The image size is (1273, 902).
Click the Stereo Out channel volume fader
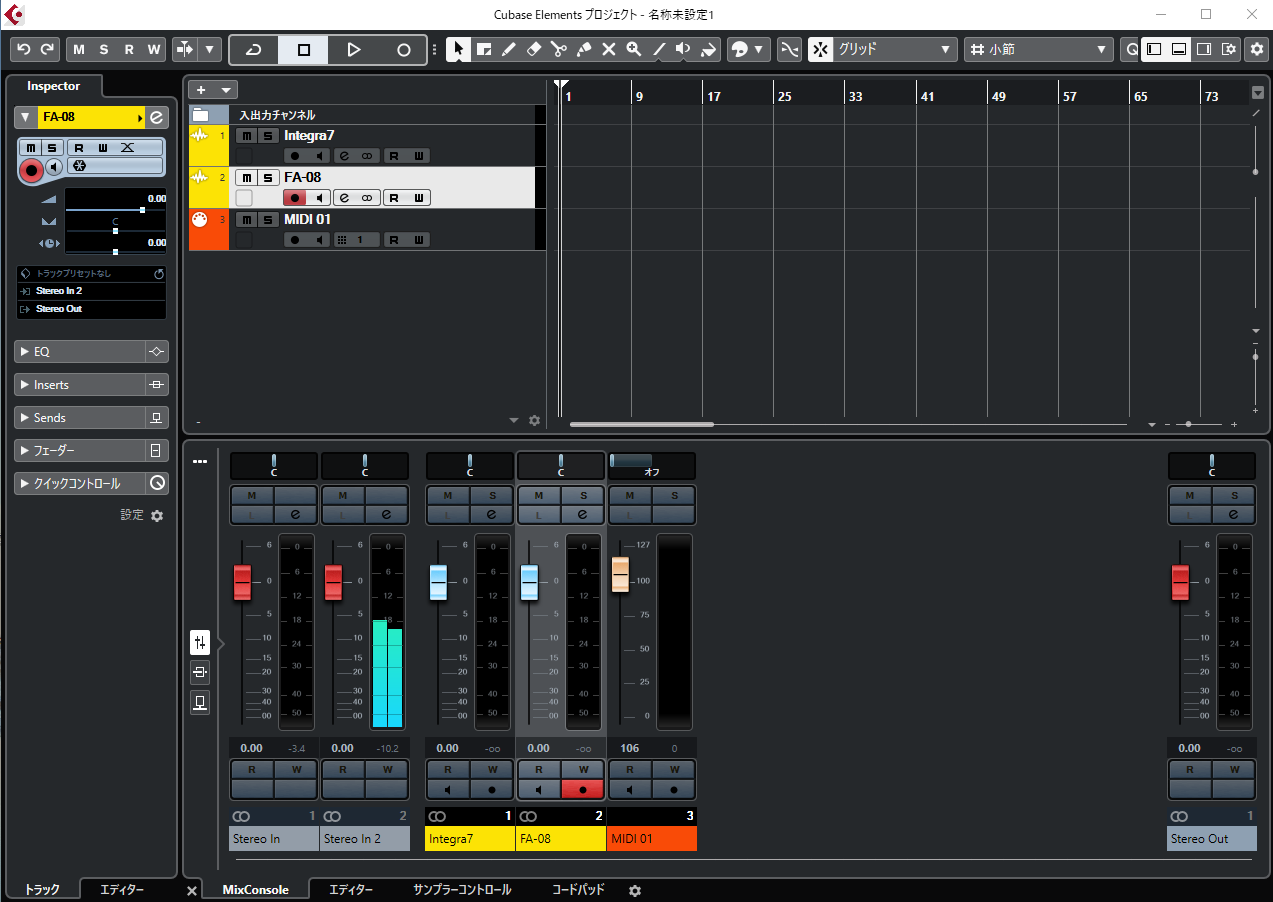click(x=1180, y=582)
